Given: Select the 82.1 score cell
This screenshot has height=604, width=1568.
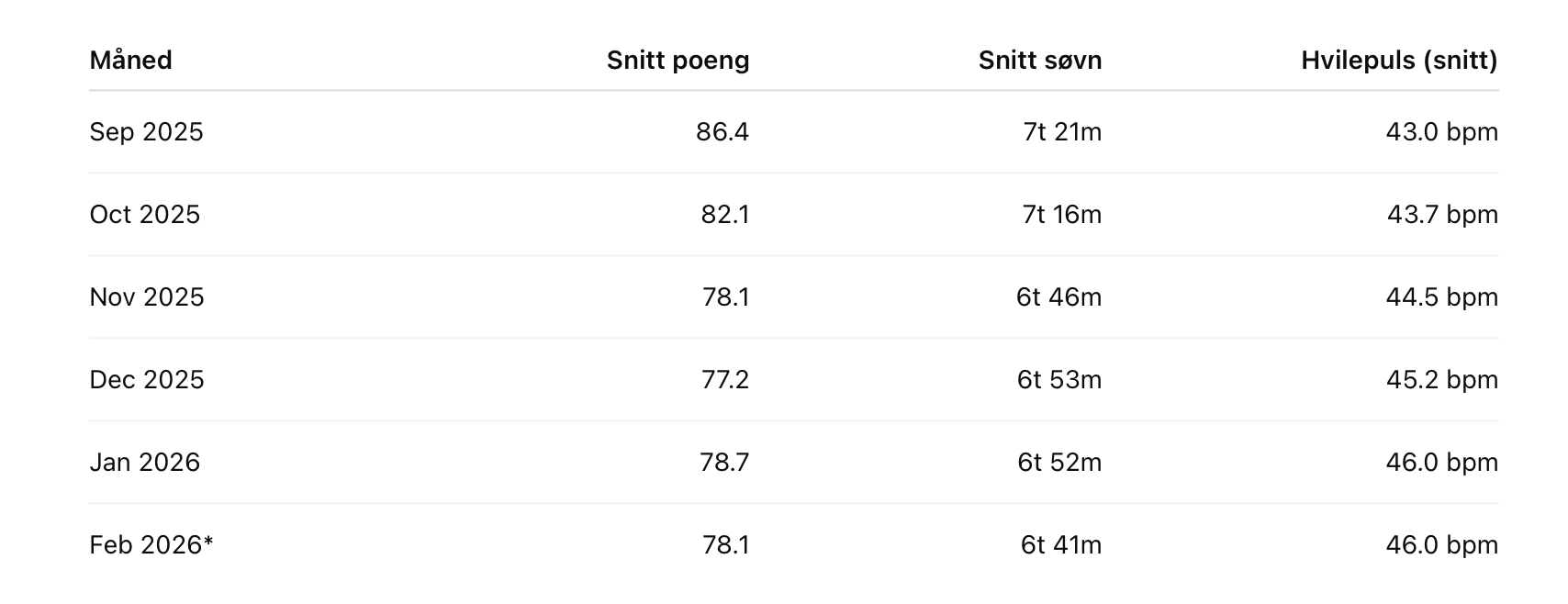Looking at the screenshot, I should click(724, 215).
